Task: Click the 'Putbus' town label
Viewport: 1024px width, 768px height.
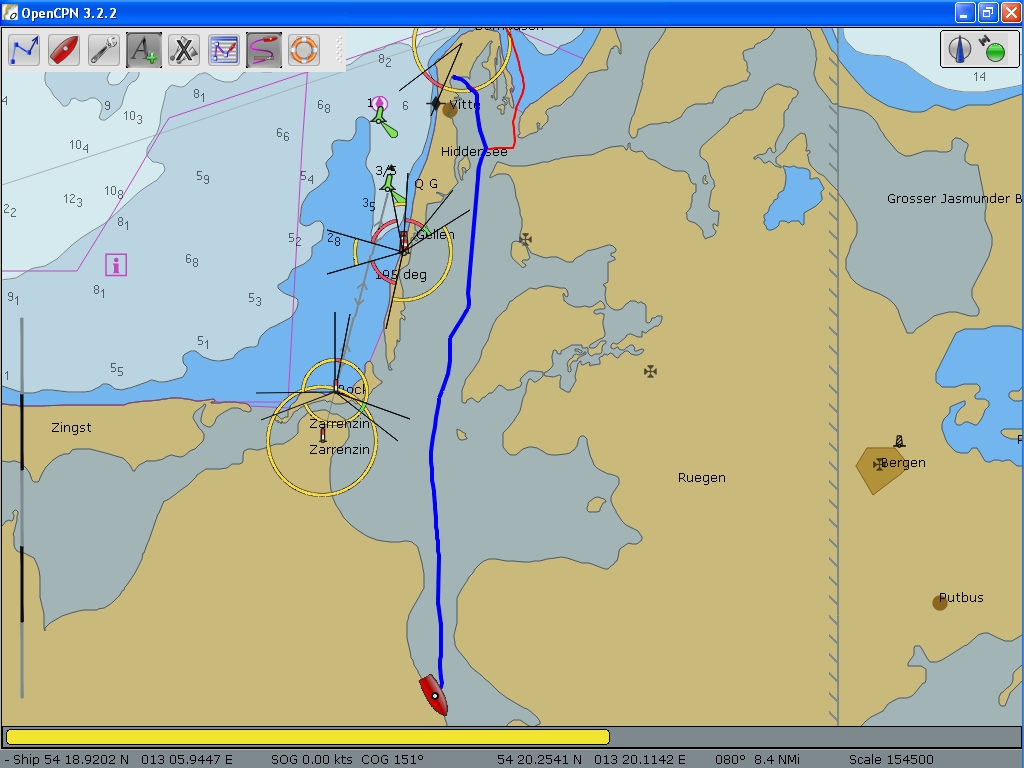Action: click(961, 598)
